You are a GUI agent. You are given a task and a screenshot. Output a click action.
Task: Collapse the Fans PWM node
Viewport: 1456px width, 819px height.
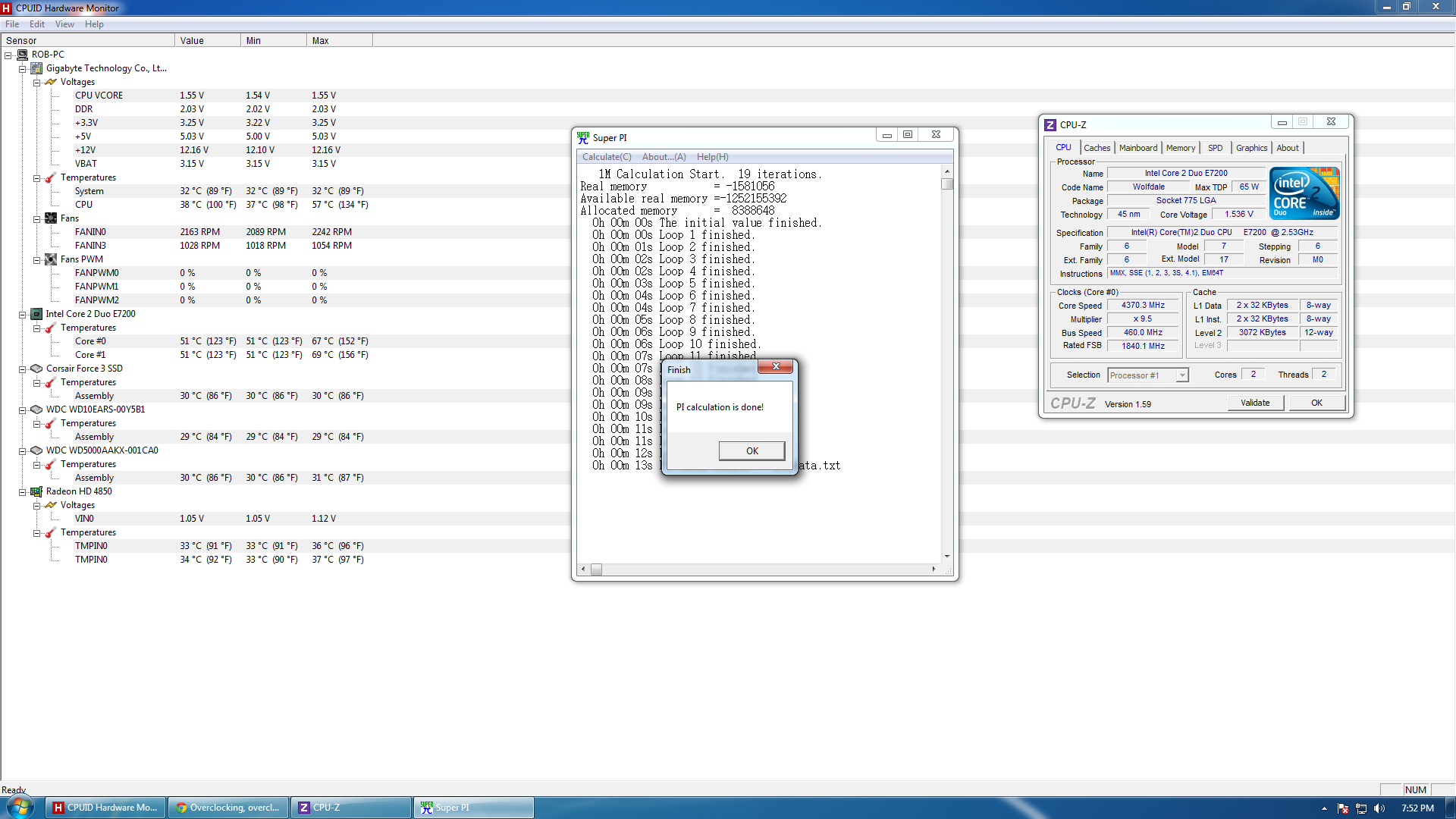coord(36,260)
